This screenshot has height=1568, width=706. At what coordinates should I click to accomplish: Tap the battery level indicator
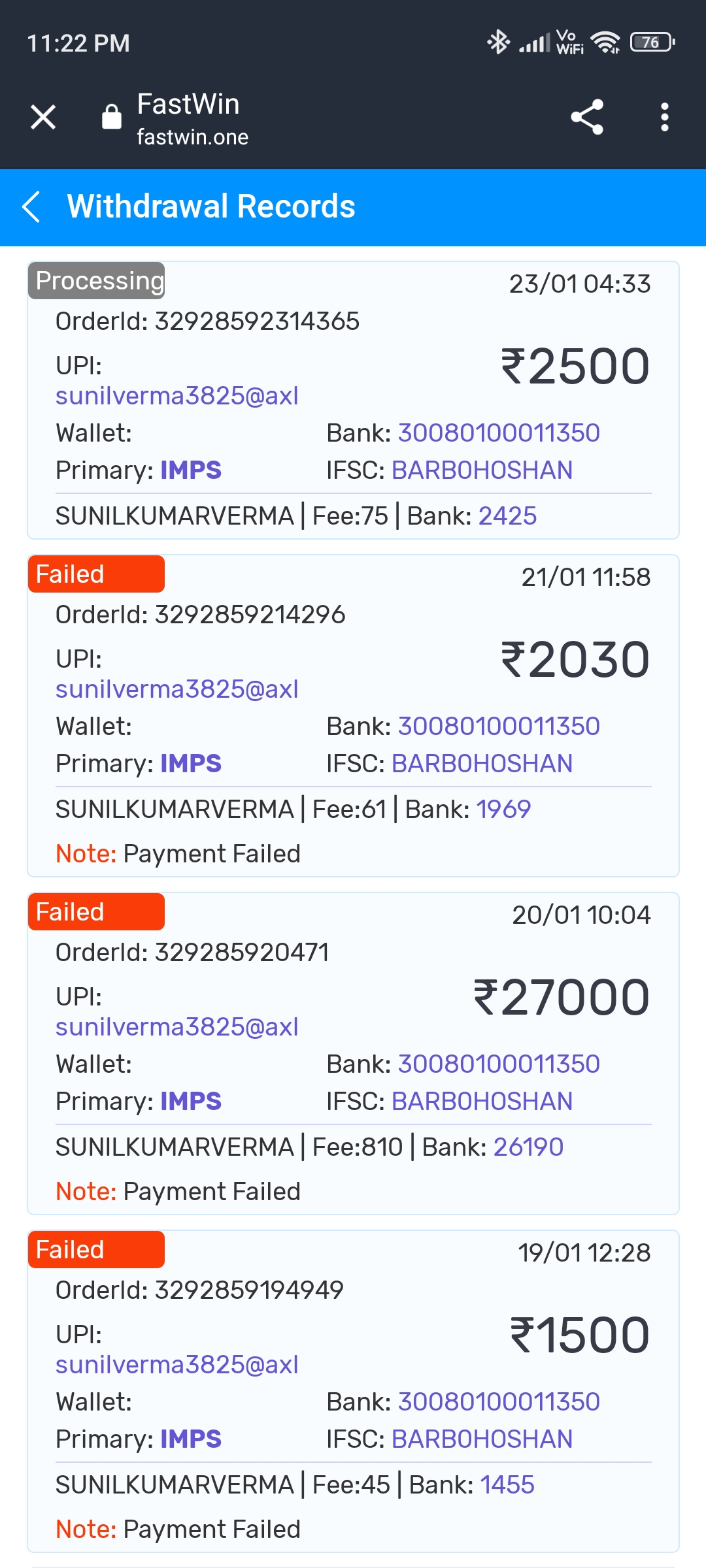coord(652,42)
